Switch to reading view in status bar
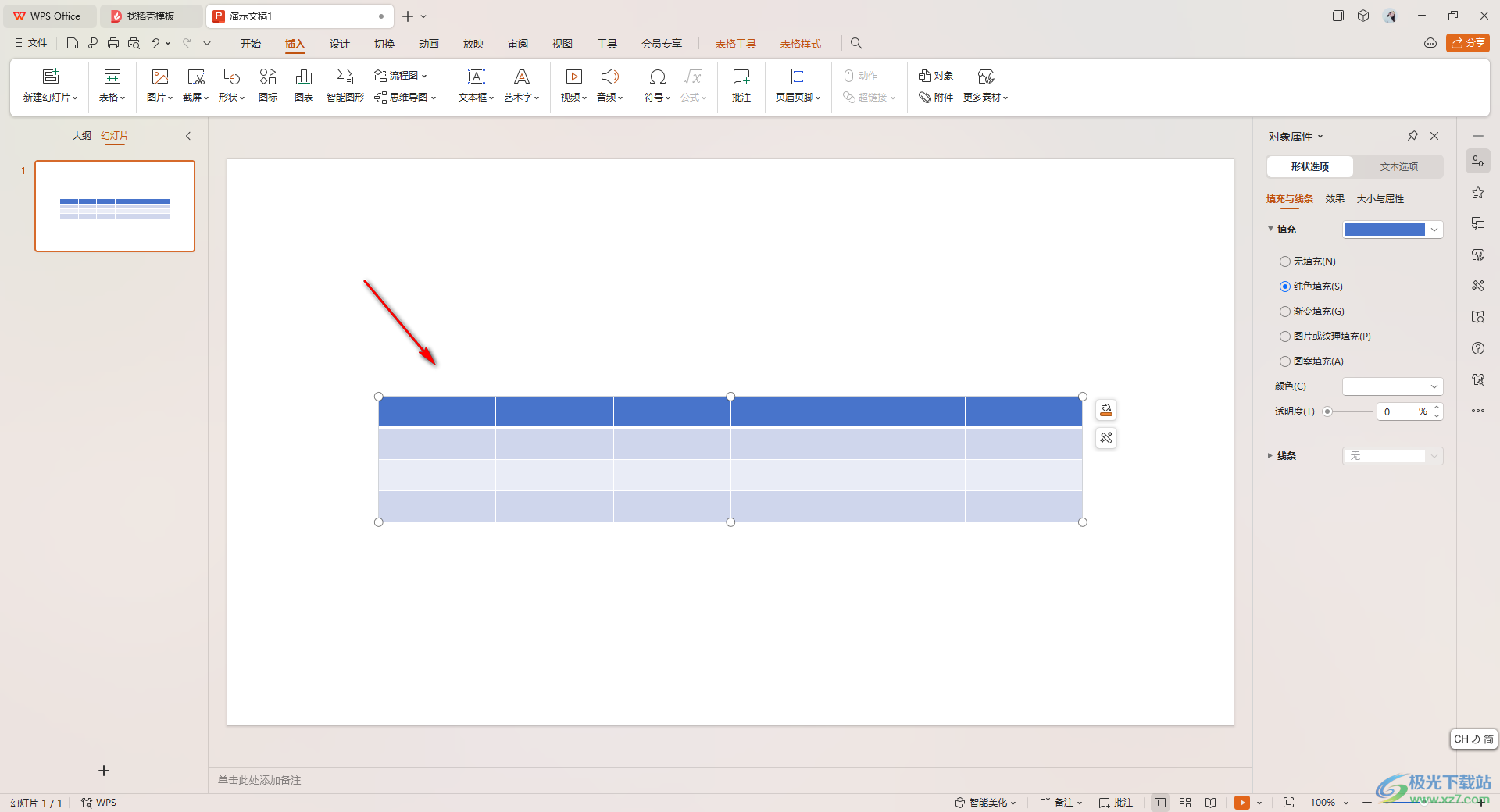1500x812 pixels. point(1210,803)
